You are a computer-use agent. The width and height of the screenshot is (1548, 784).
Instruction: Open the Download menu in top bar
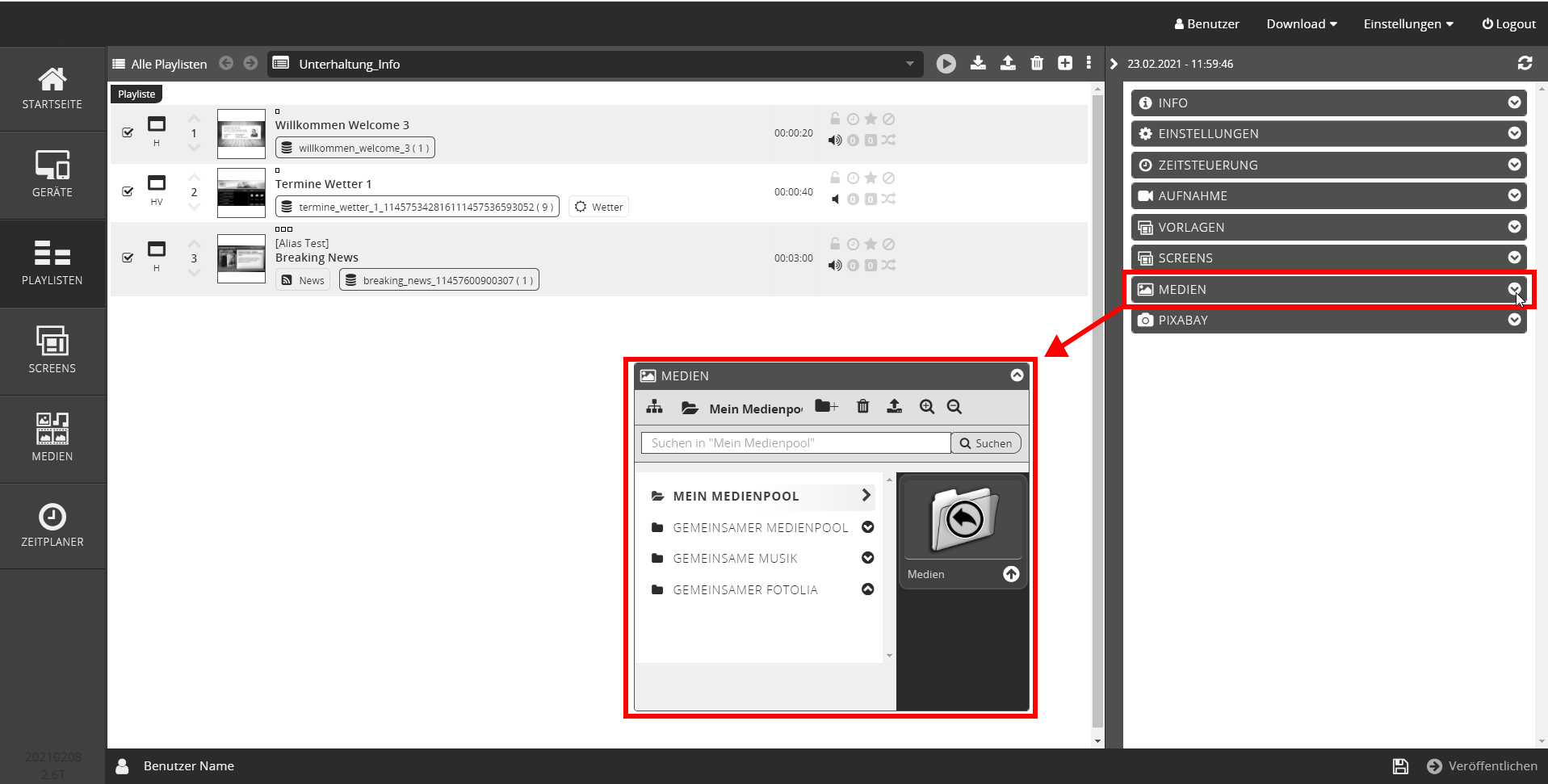[1301, 24]
